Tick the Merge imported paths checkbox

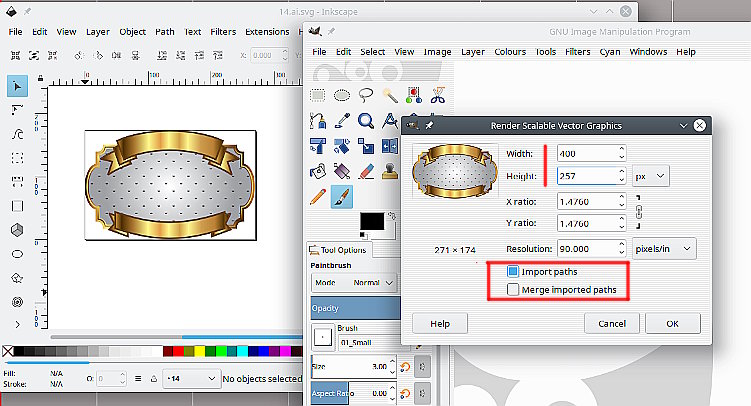[512, 289]
